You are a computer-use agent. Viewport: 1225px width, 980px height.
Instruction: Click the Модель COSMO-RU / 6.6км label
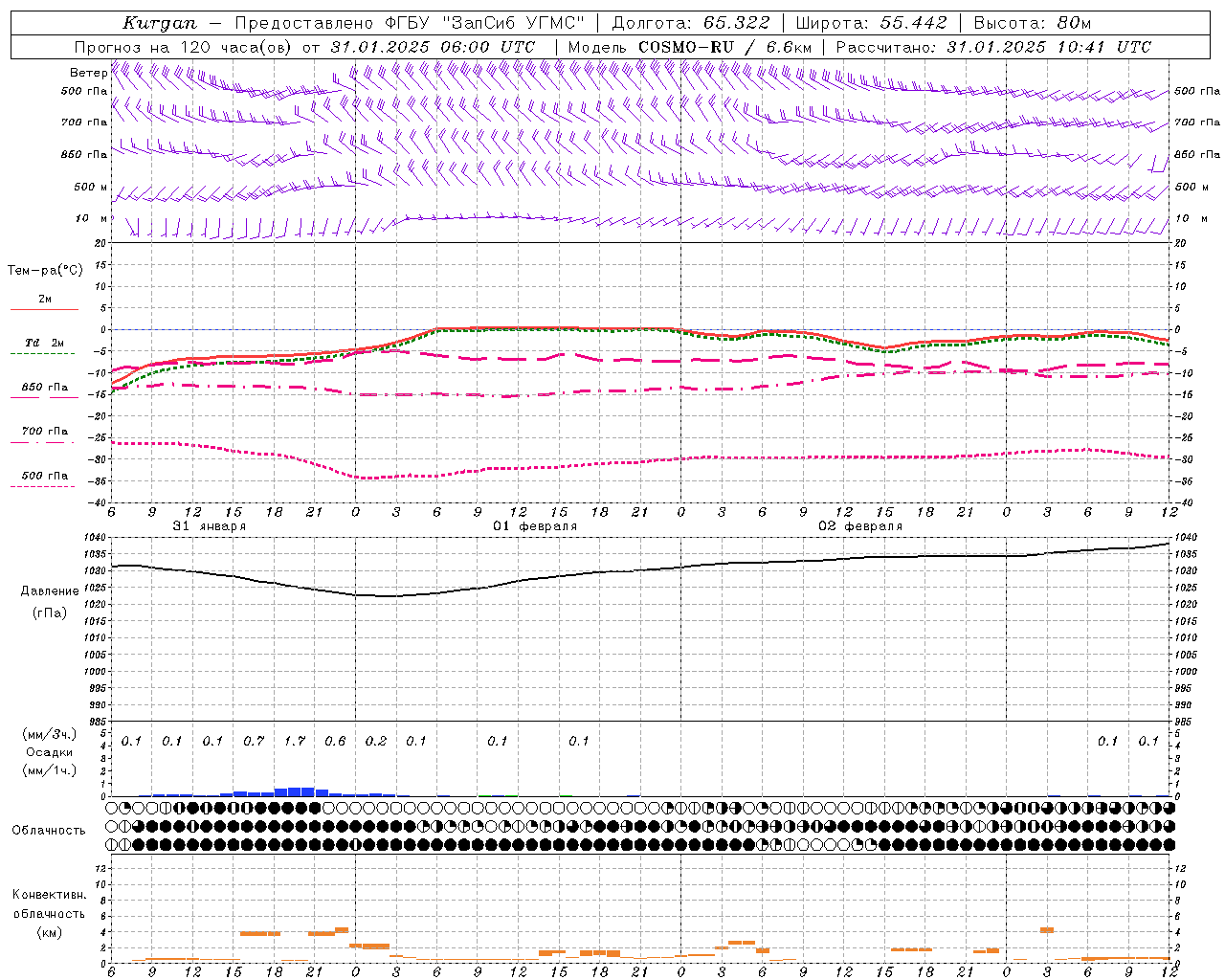pos(690,47)
